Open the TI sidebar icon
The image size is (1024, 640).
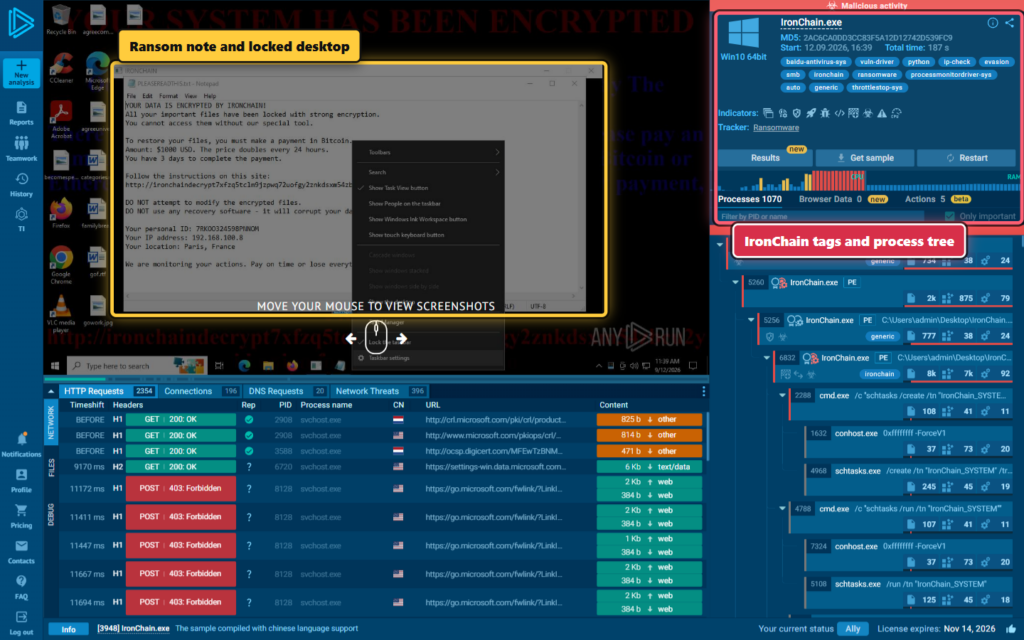point(21,220)
